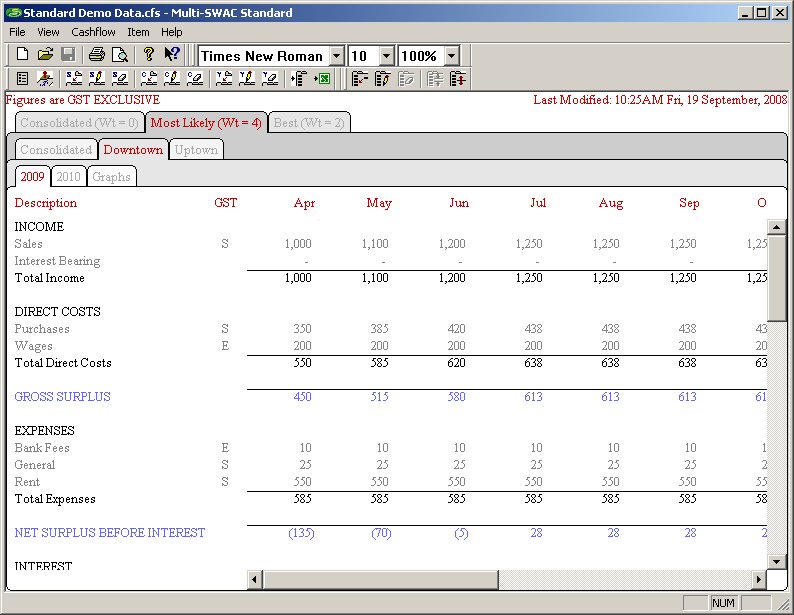Expand the Times New Roman font dropdown

click(x=336, y=56)
